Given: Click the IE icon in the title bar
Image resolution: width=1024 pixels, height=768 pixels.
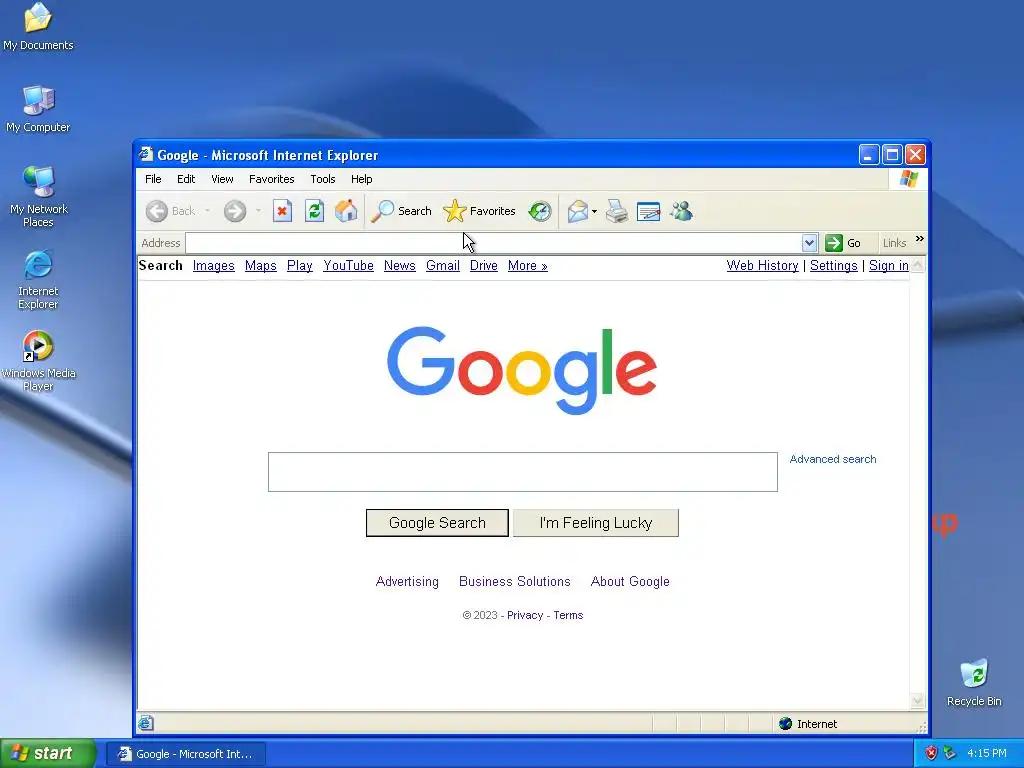Looking at the screenshot, I should pos(146,154).
